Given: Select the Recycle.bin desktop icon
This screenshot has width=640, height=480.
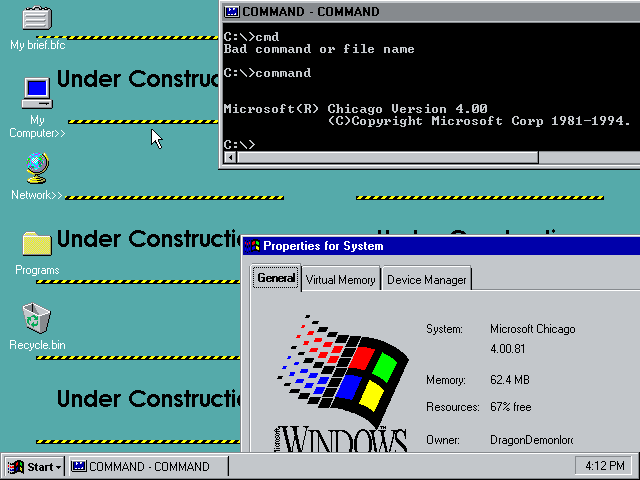Looking at the screenshot, I should click(37, 318).
